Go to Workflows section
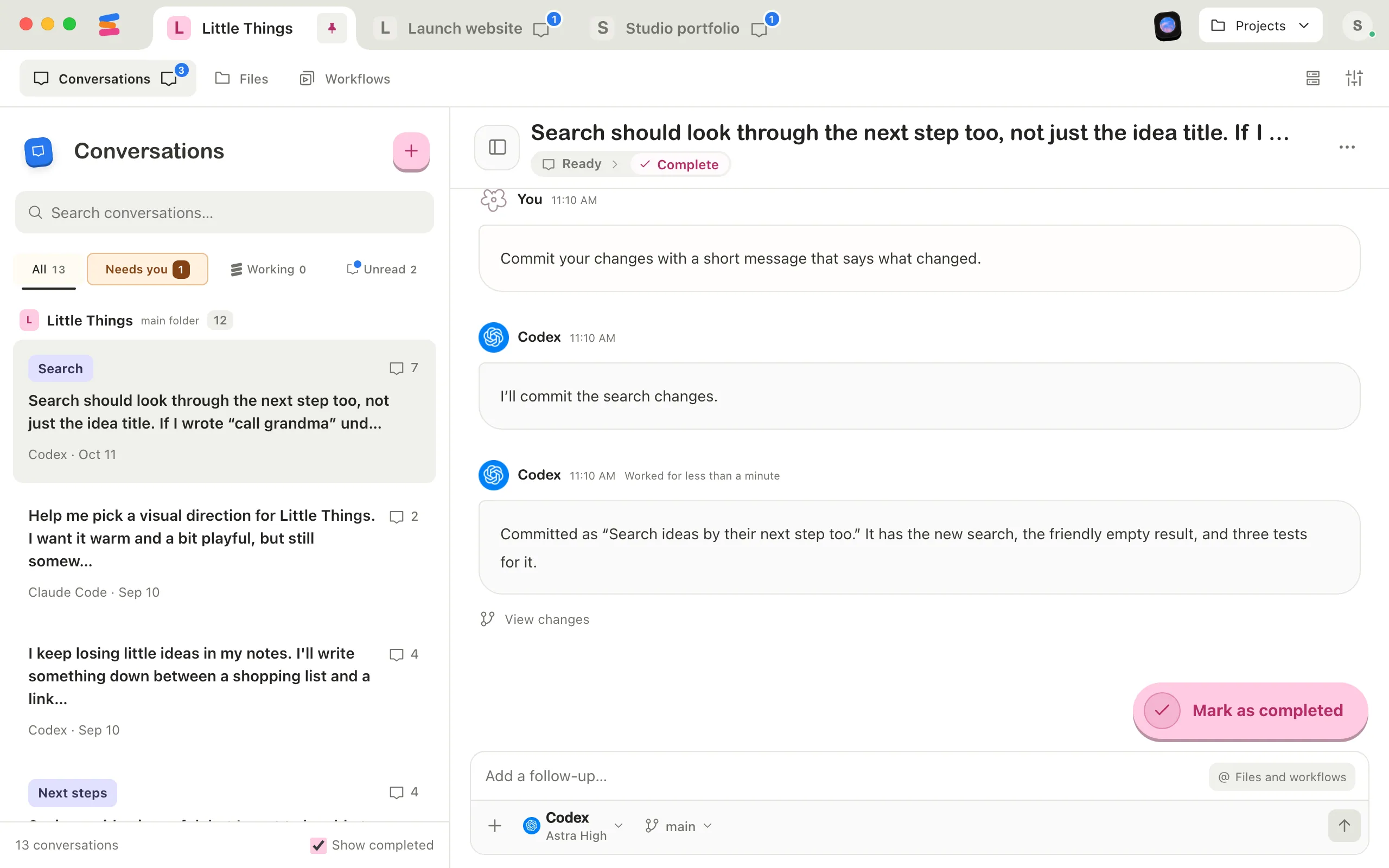Screen dimensions: 1389x868 click(345, 79)
